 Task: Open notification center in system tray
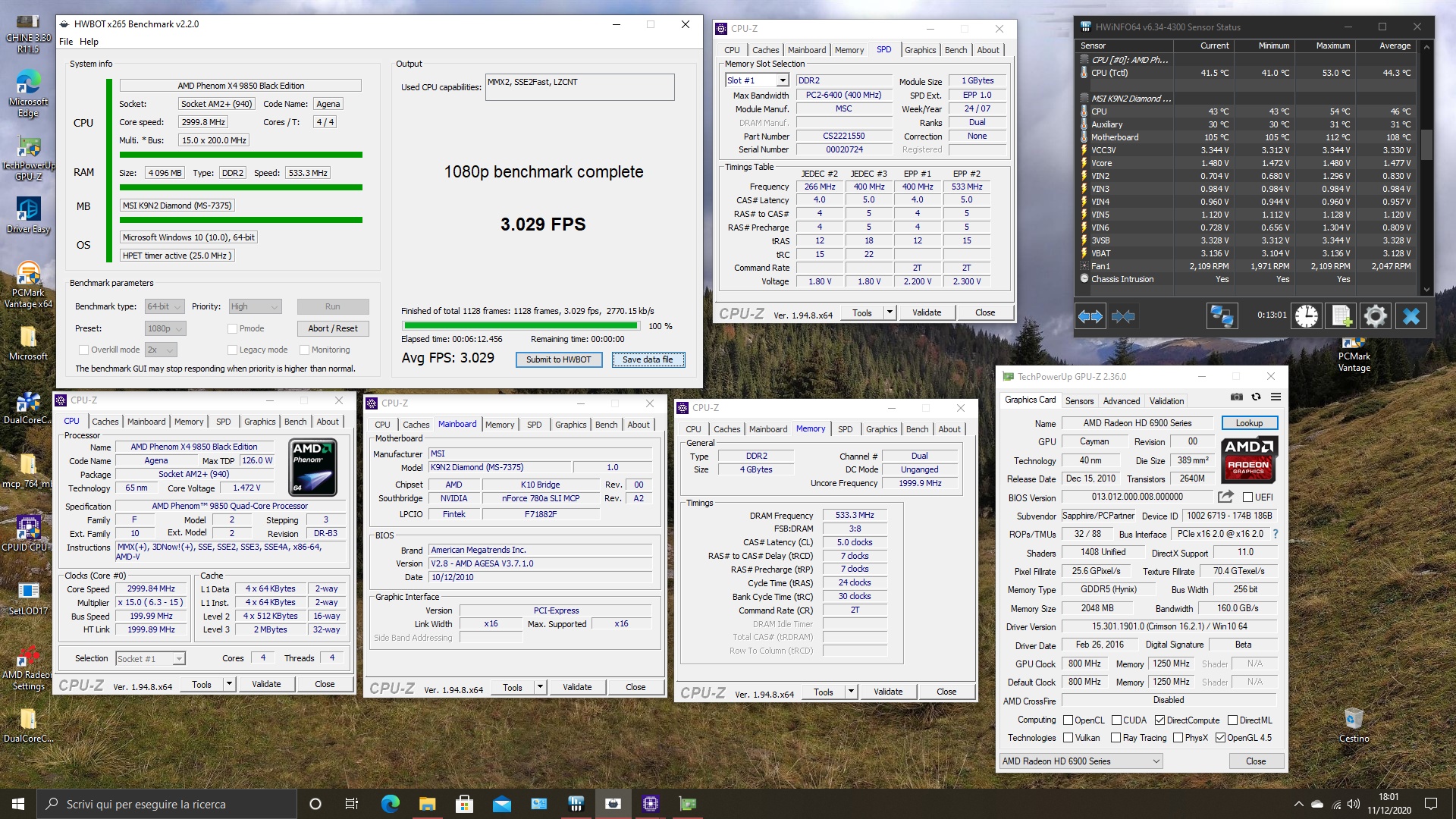(1431, 804)
